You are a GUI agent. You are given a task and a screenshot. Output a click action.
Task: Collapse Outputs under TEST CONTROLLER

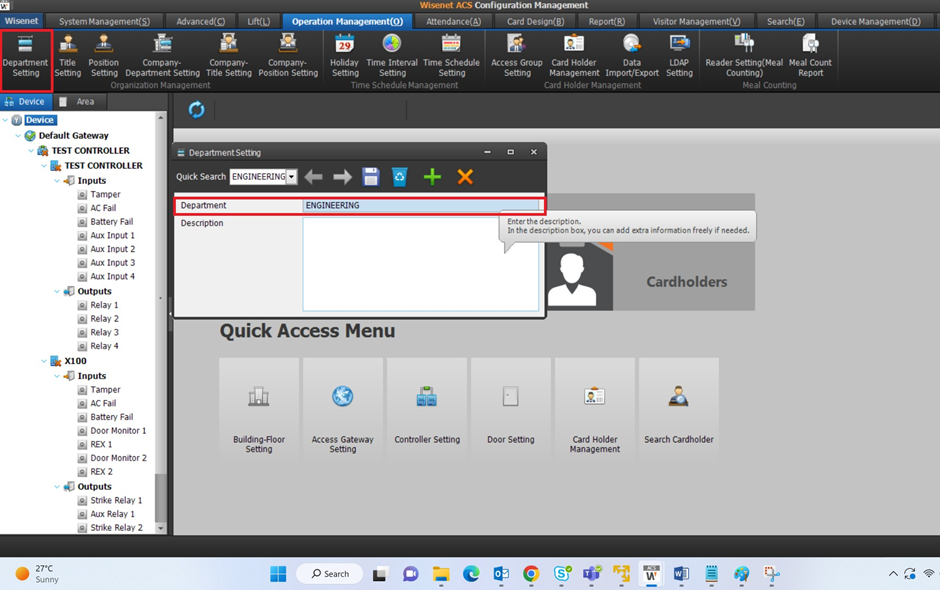pyautogui.click(x=58, y=292)
